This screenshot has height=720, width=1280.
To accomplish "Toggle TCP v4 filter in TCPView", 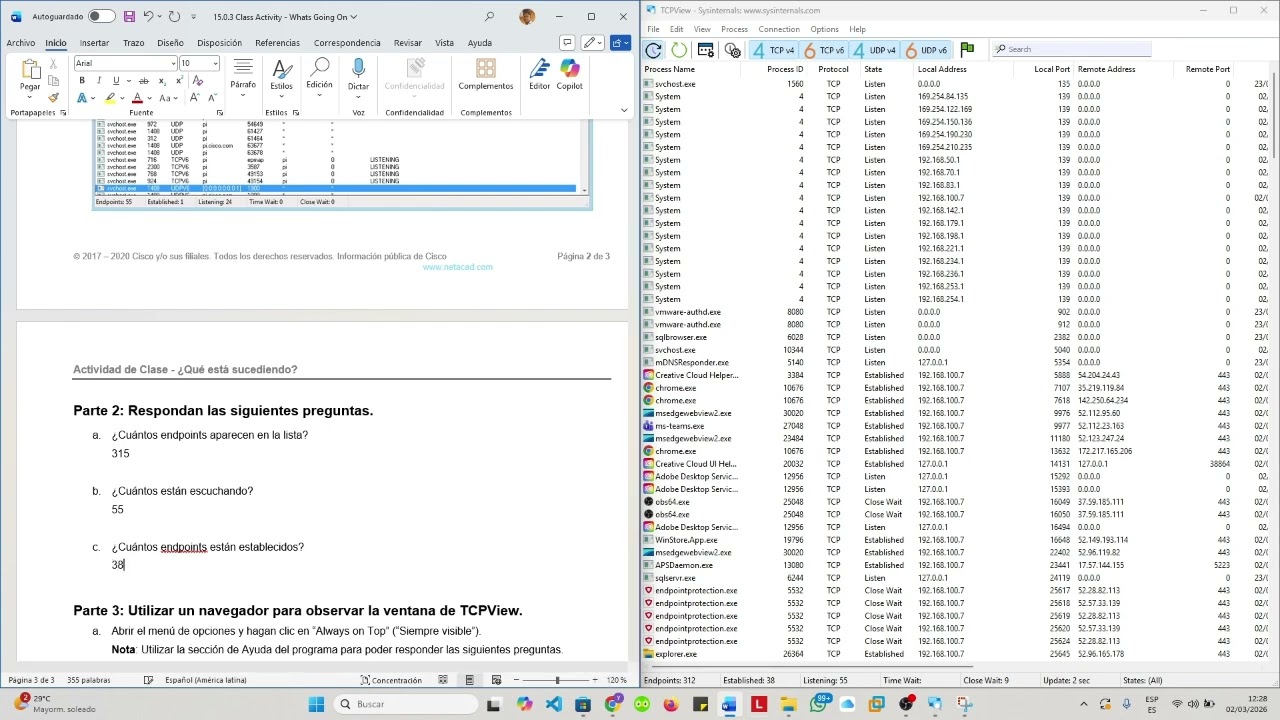I will point(773,50).
